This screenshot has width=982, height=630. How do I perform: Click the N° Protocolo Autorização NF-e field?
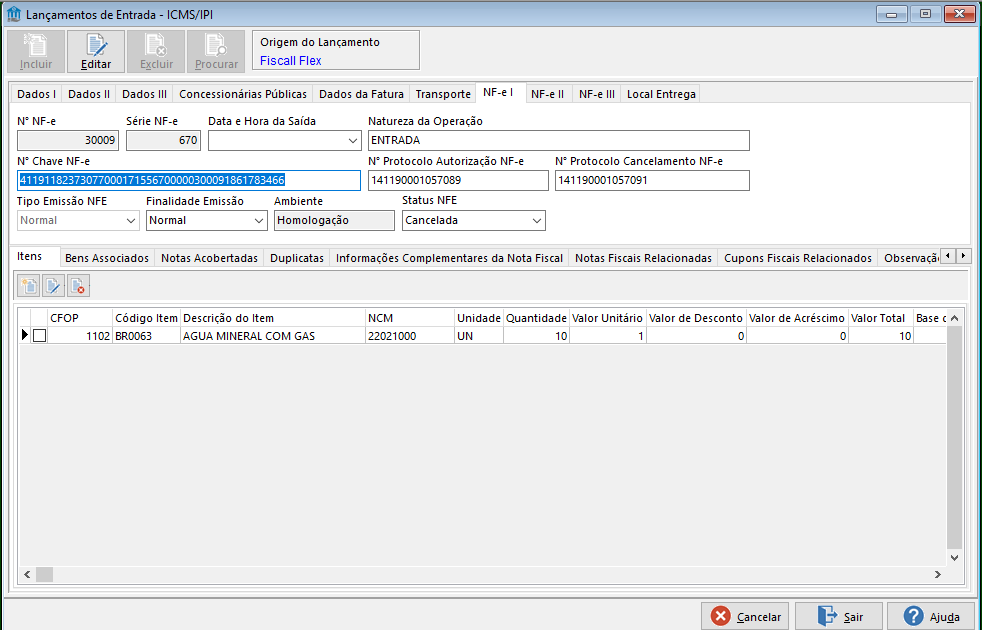(458, 180)
